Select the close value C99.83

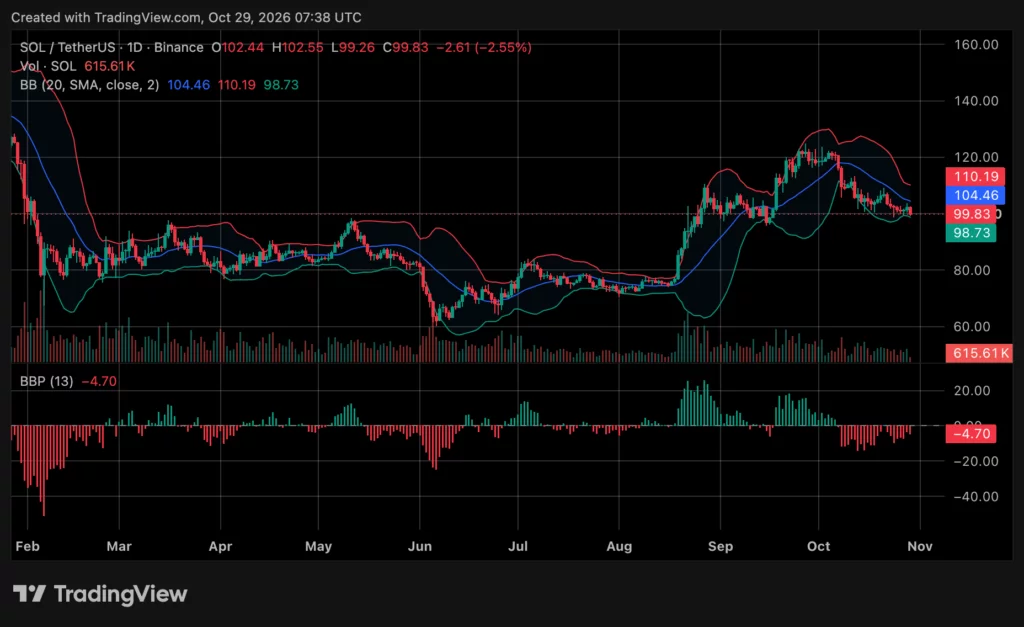click(406, 48)
